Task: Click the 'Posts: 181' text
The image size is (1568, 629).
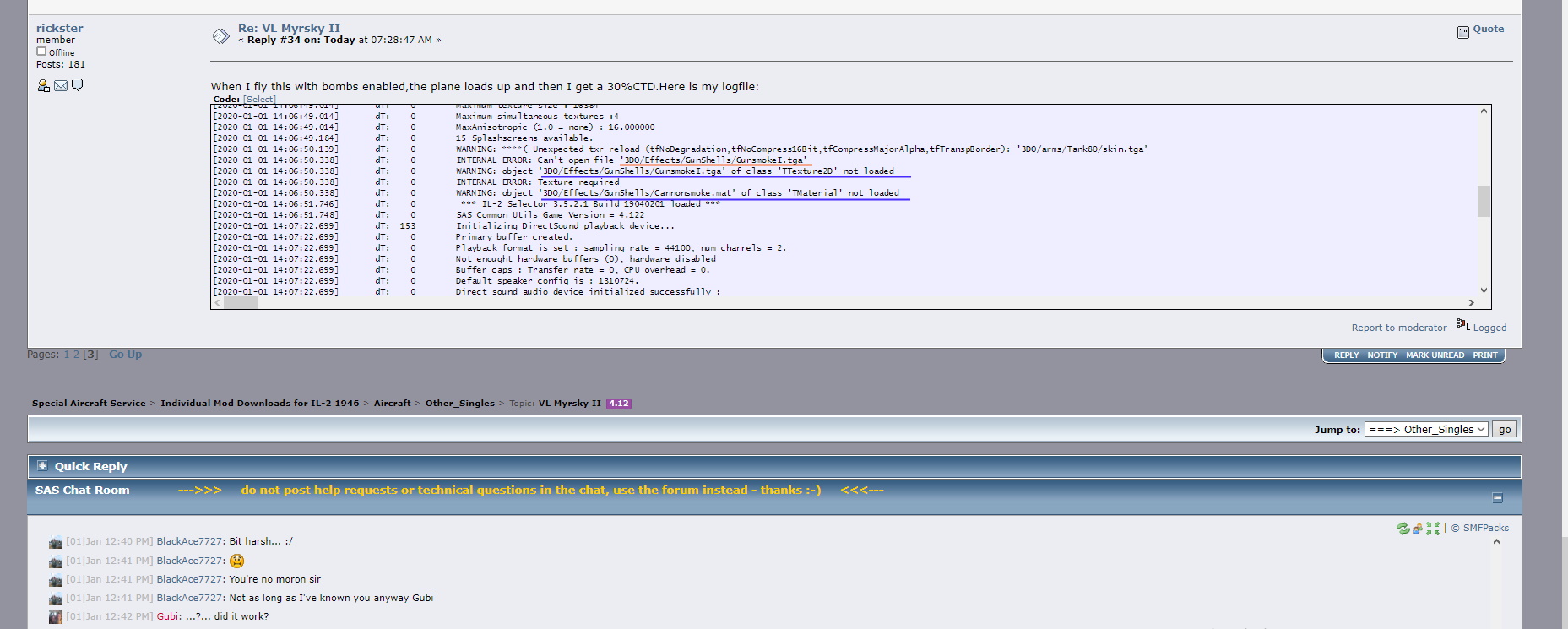Action: coord(61,64)
